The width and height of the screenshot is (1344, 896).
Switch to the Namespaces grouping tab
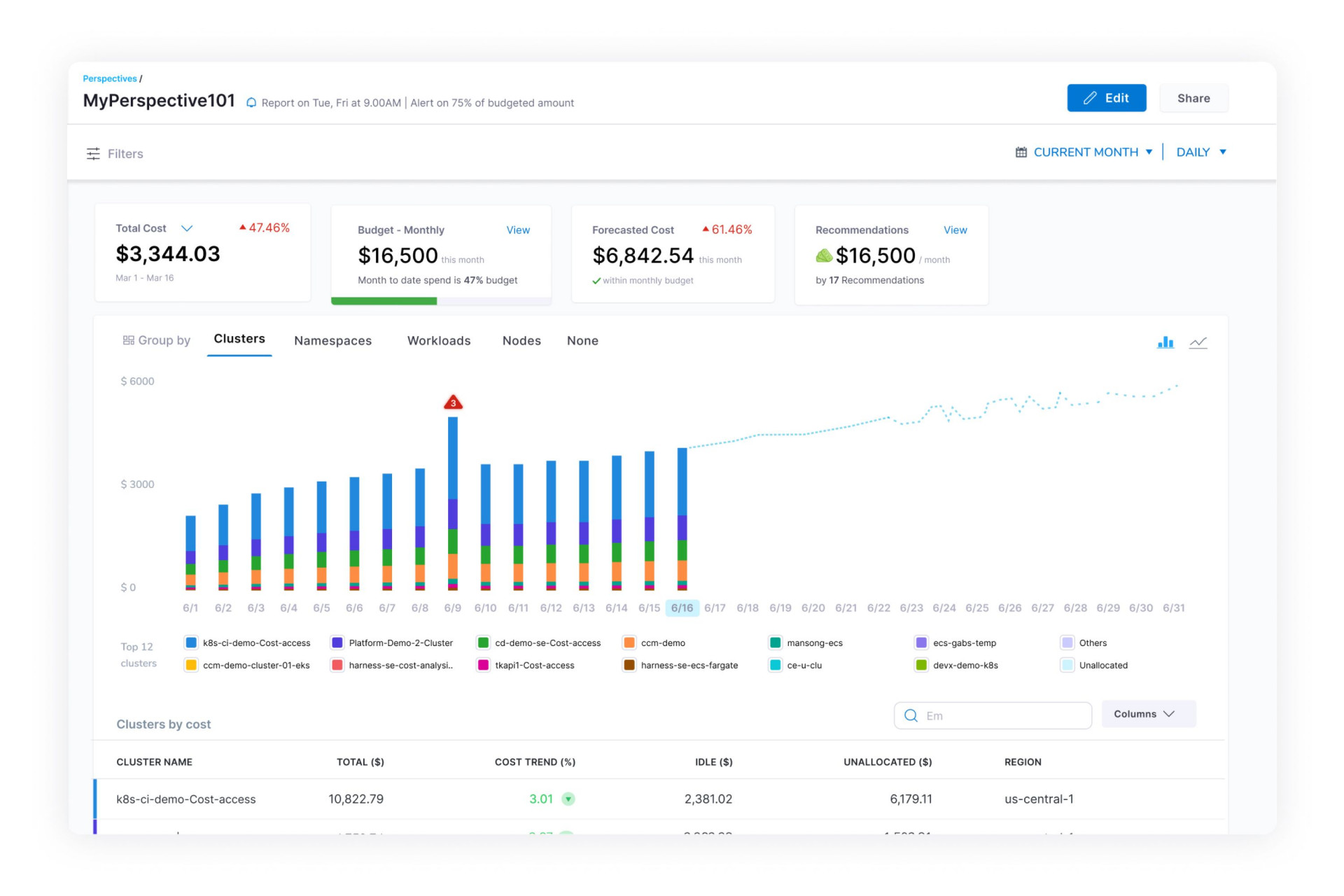tap(332, 341)
